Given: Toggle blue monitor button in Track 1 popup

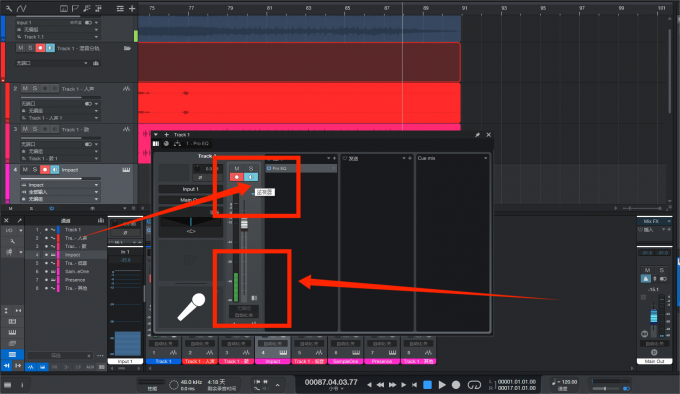Looking at the screenshot, I should [x=251, y=177].
